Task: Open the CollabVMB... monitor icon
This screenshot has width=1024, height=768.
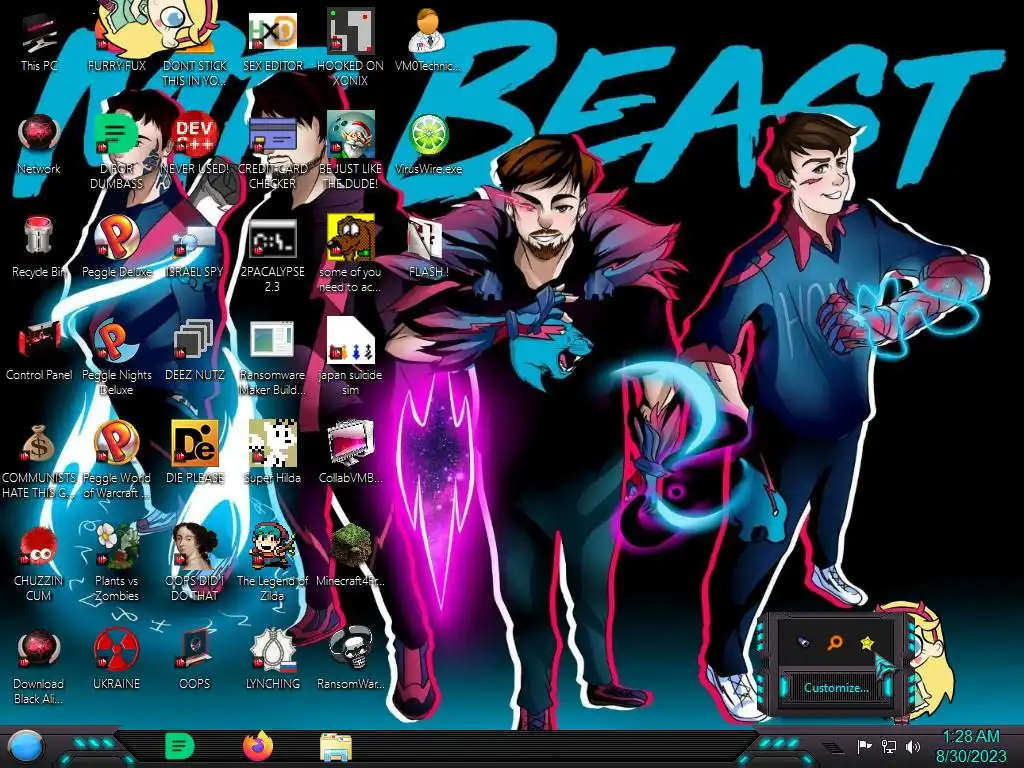Action: coord(351,443)
